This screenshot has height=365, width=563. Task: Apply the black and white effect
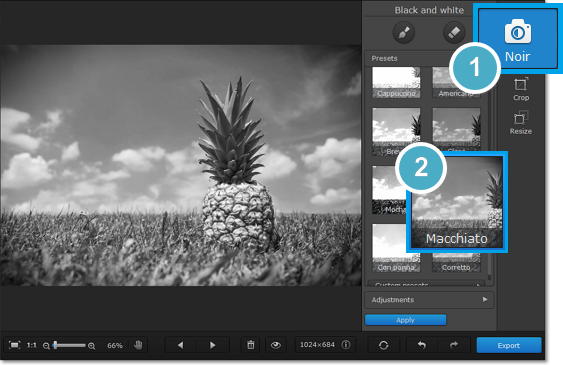pos(405,320)
